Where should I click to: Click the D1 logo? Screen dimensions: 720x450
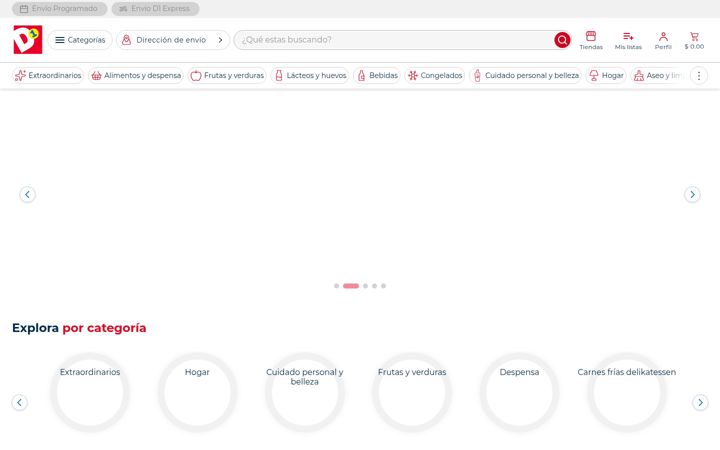pos(28,39)
